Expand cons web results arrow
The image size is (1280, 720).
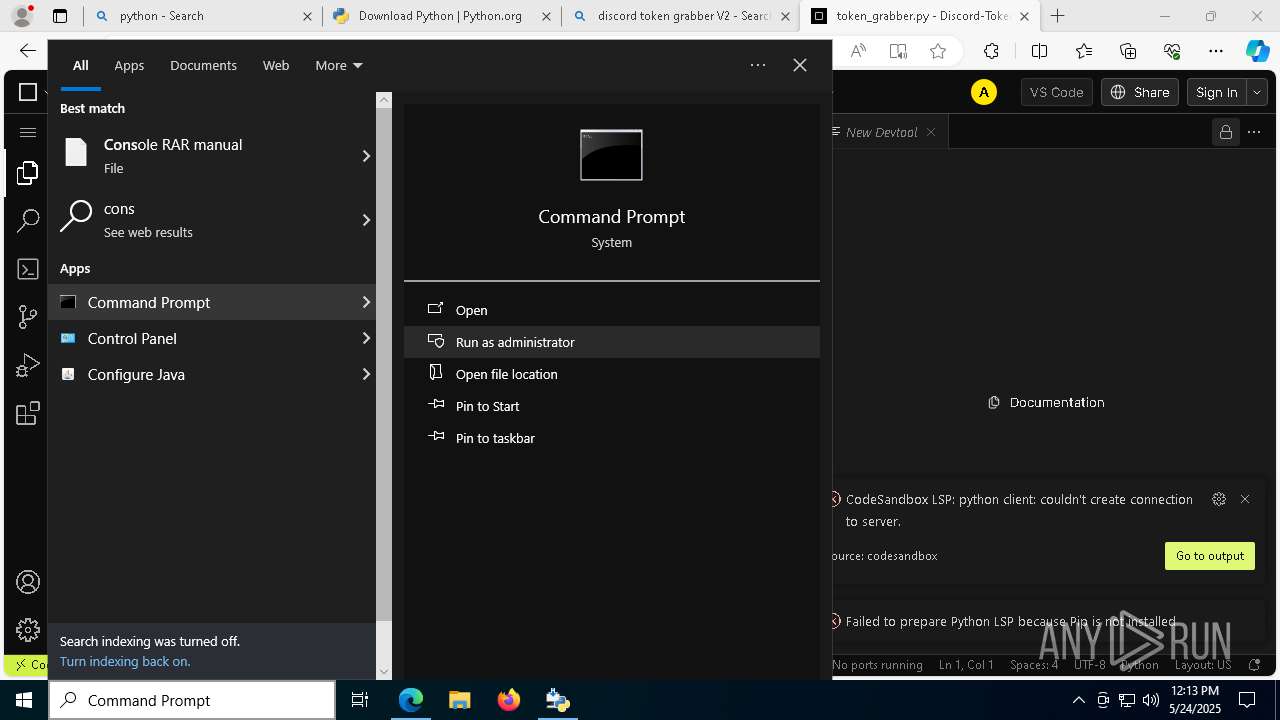[x=366, y=219]
